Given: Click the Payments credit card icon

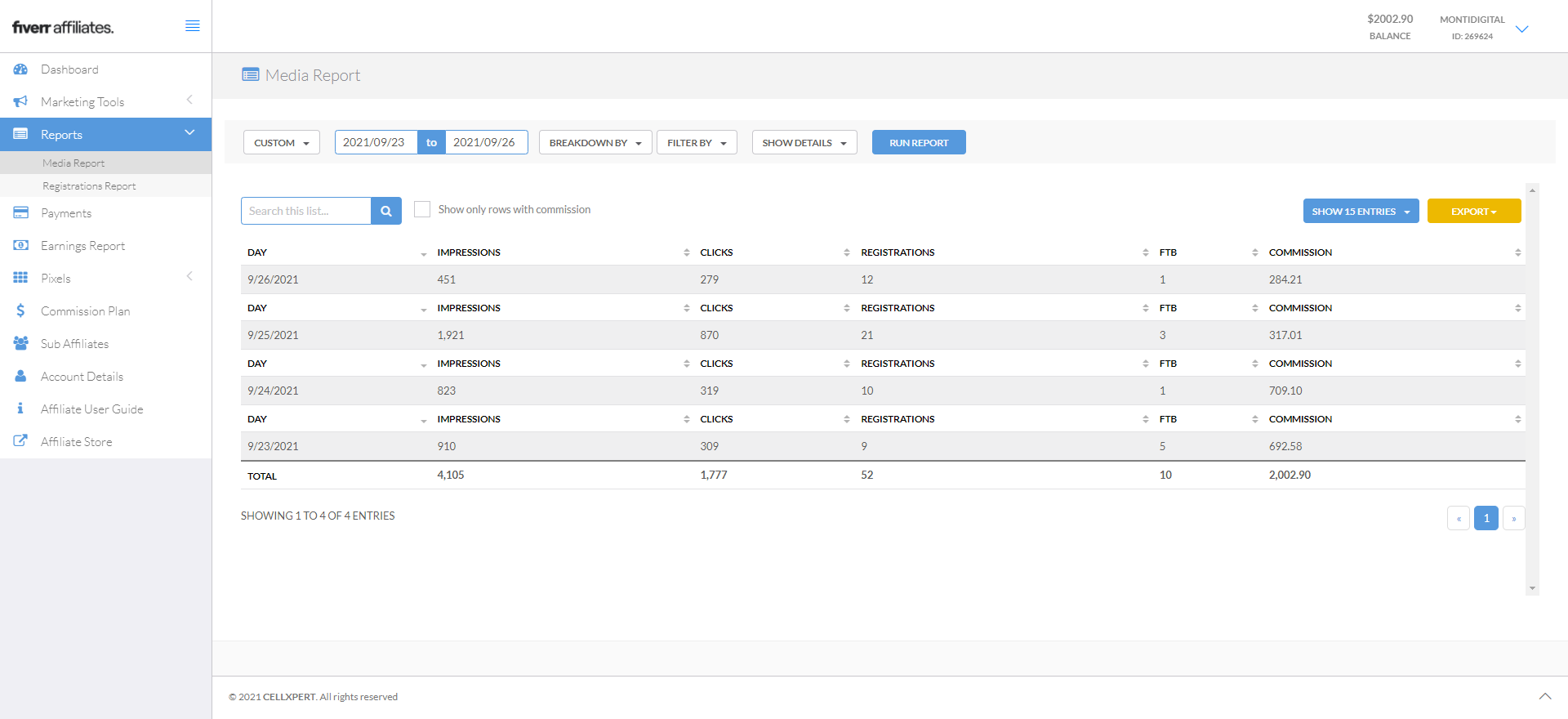Looking at the screenshot, I should tap(20, 213).
